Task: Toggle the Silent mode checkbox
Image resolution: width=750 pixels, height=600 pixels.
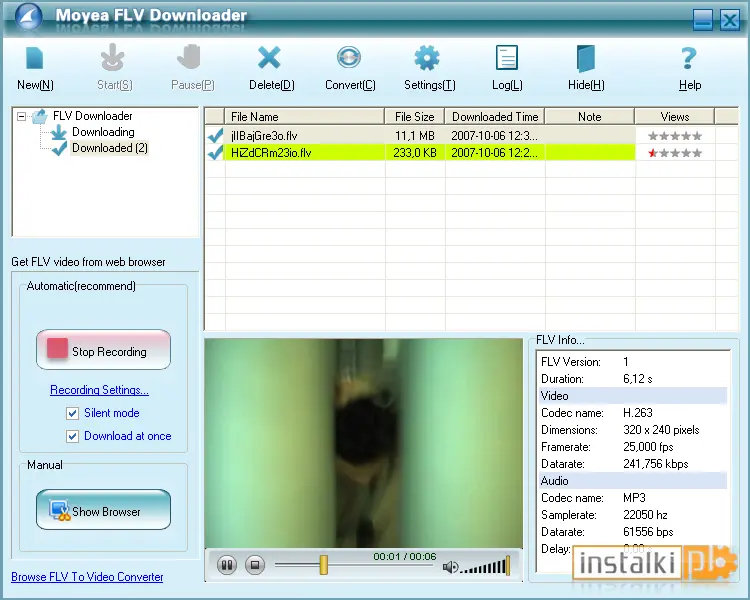Action: pyautogui.click(x=72, y=413)
